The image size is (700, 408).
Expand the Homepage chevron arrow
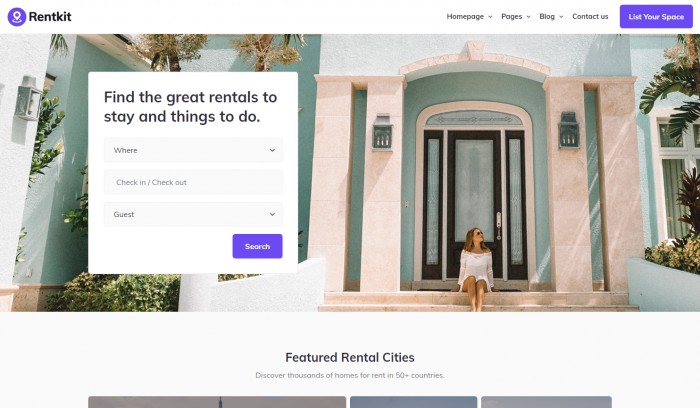[x=490, y=17]
